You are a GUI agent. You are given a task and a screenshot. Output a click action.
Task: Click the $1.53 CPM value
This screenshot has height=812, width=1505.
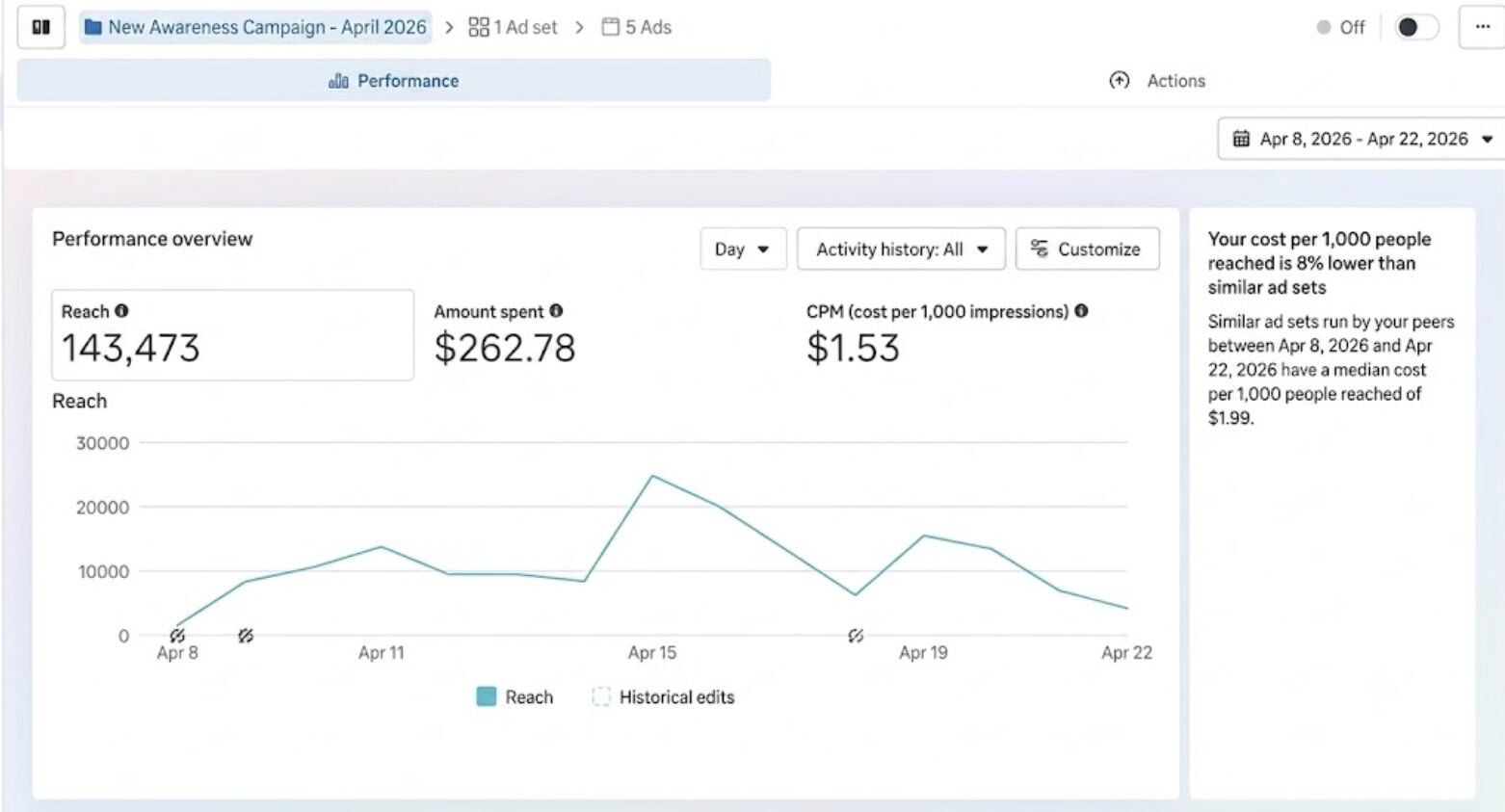pos(853,348)
